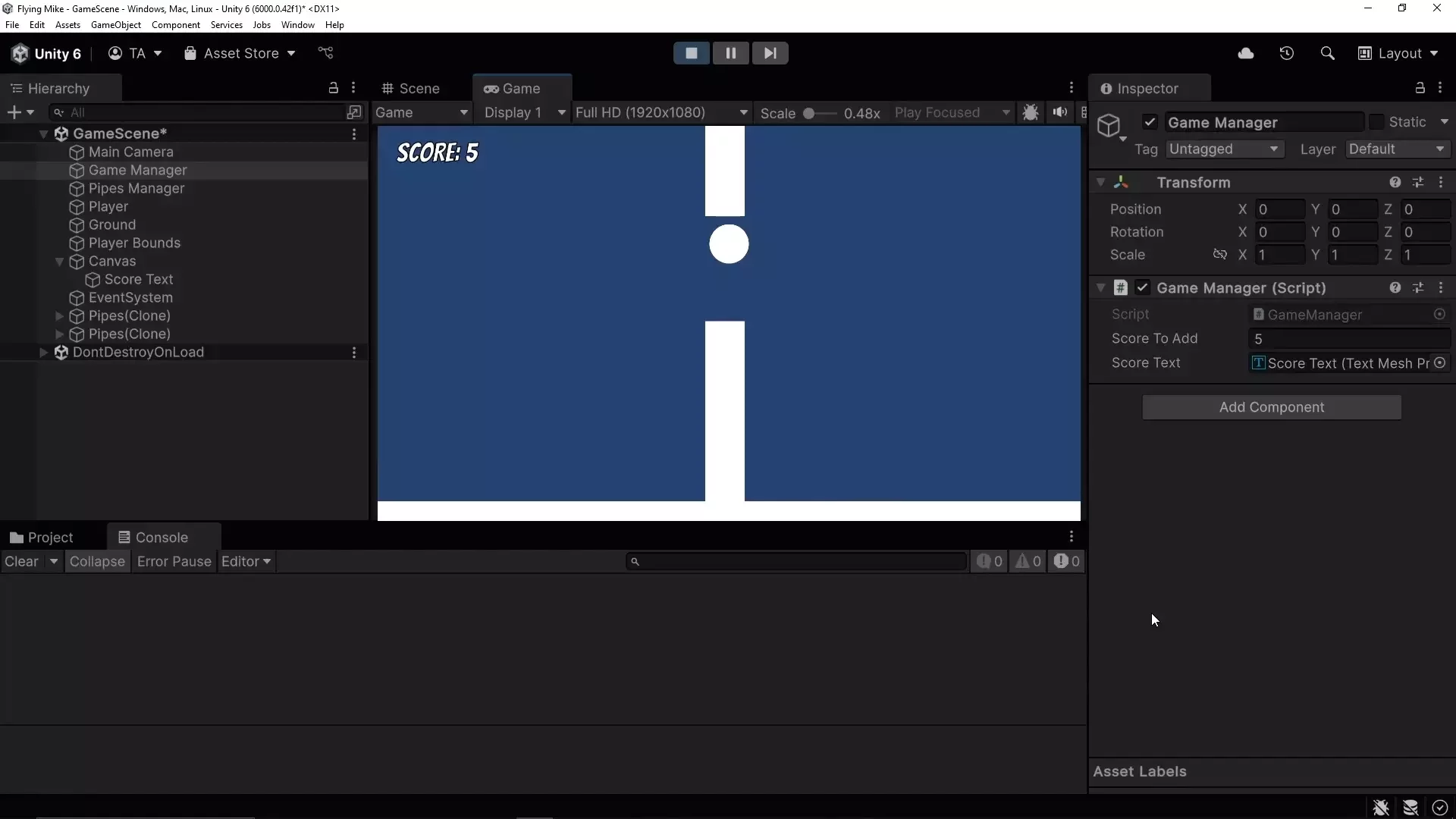Click the Add Component button
The width and height of the screenshot is (1456, 819).
pyautogui.click(x=1272, y=407)
